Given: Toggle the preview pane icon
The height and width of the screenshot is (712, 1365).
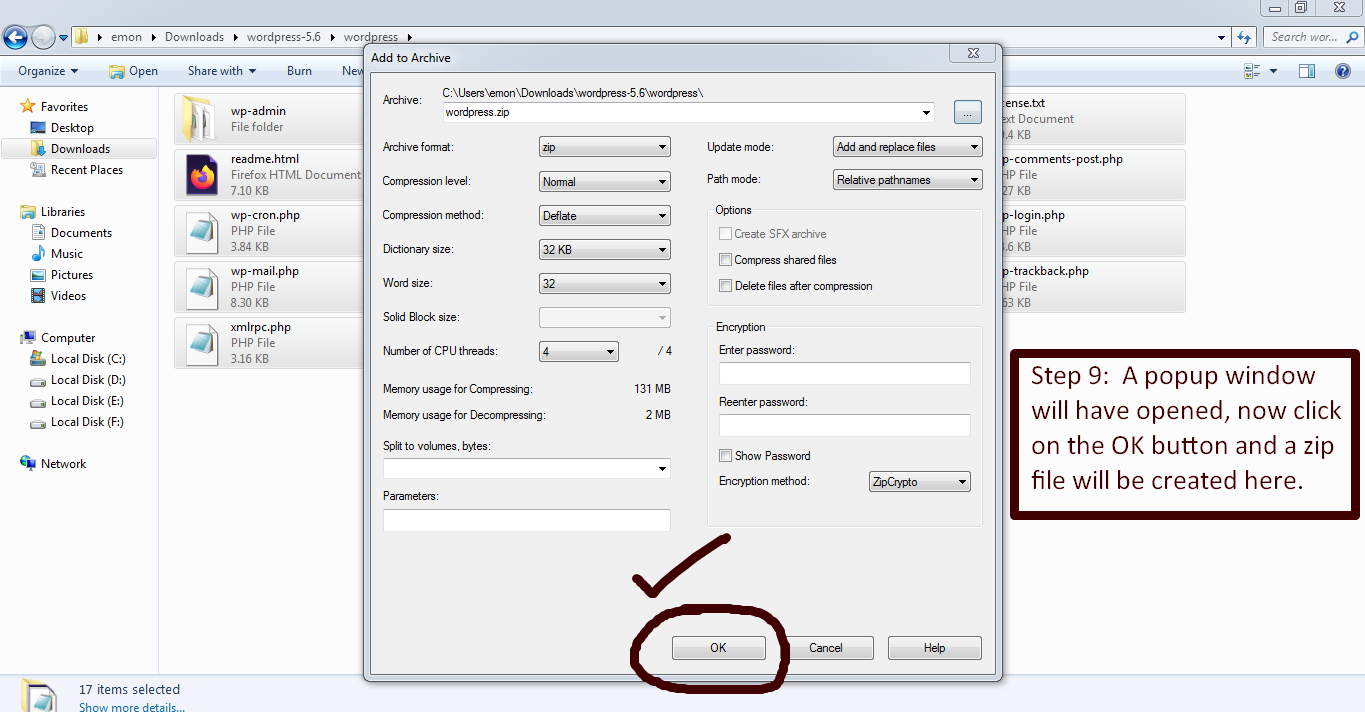Looking at the screenshot, I should pyautogui.click(x=1307, y=71).
